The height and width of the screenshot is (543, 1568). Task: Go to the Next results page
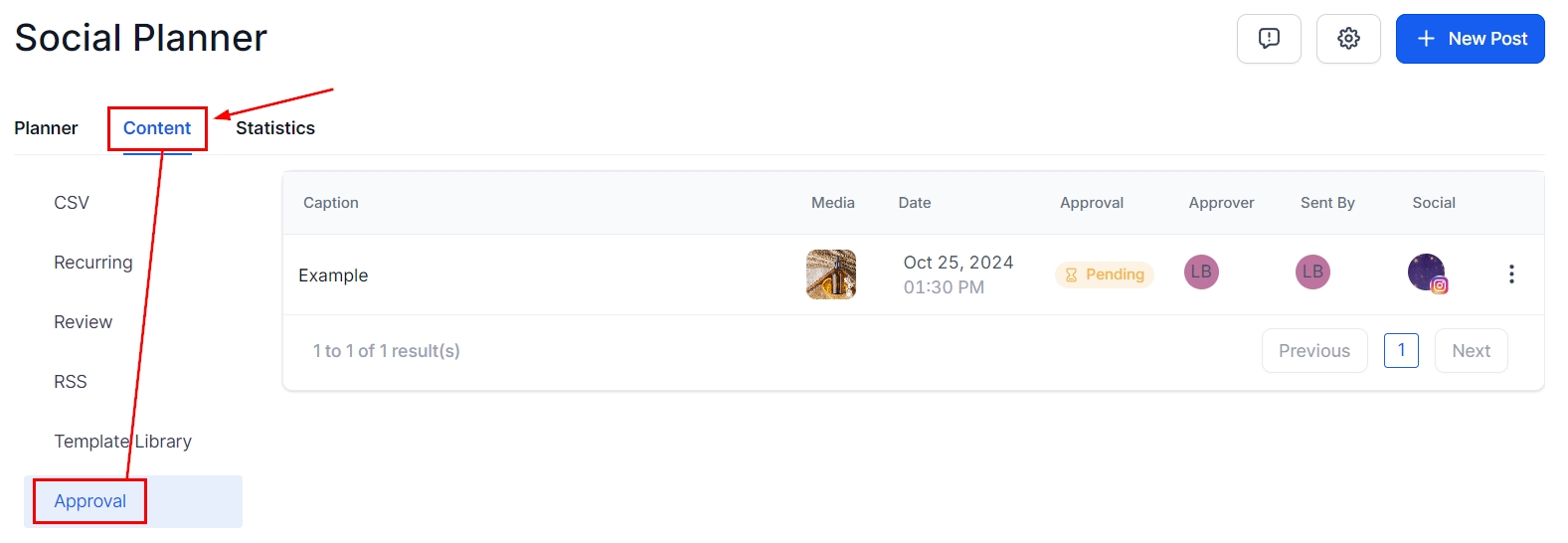[x=1471, y=351]
